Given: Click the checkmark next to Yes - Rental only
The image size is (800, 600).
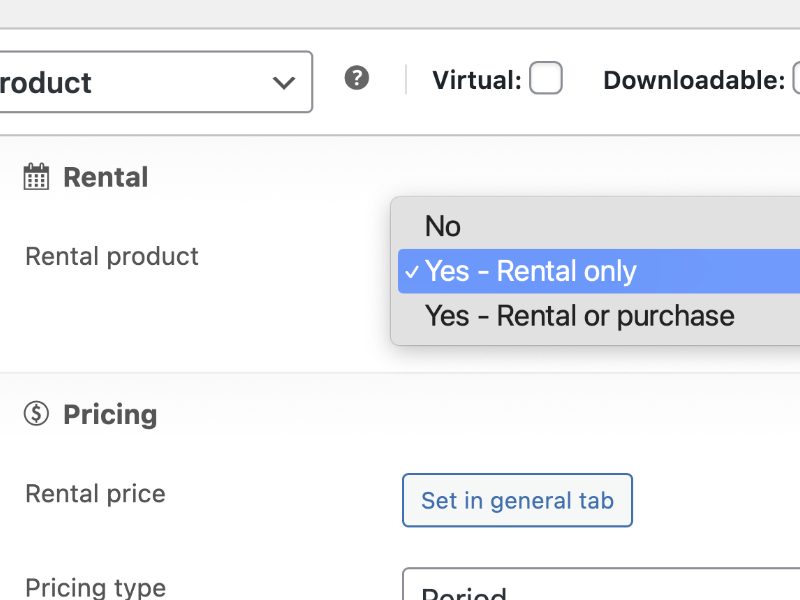Looking at the screenshot, I should [x=412, y=271].
